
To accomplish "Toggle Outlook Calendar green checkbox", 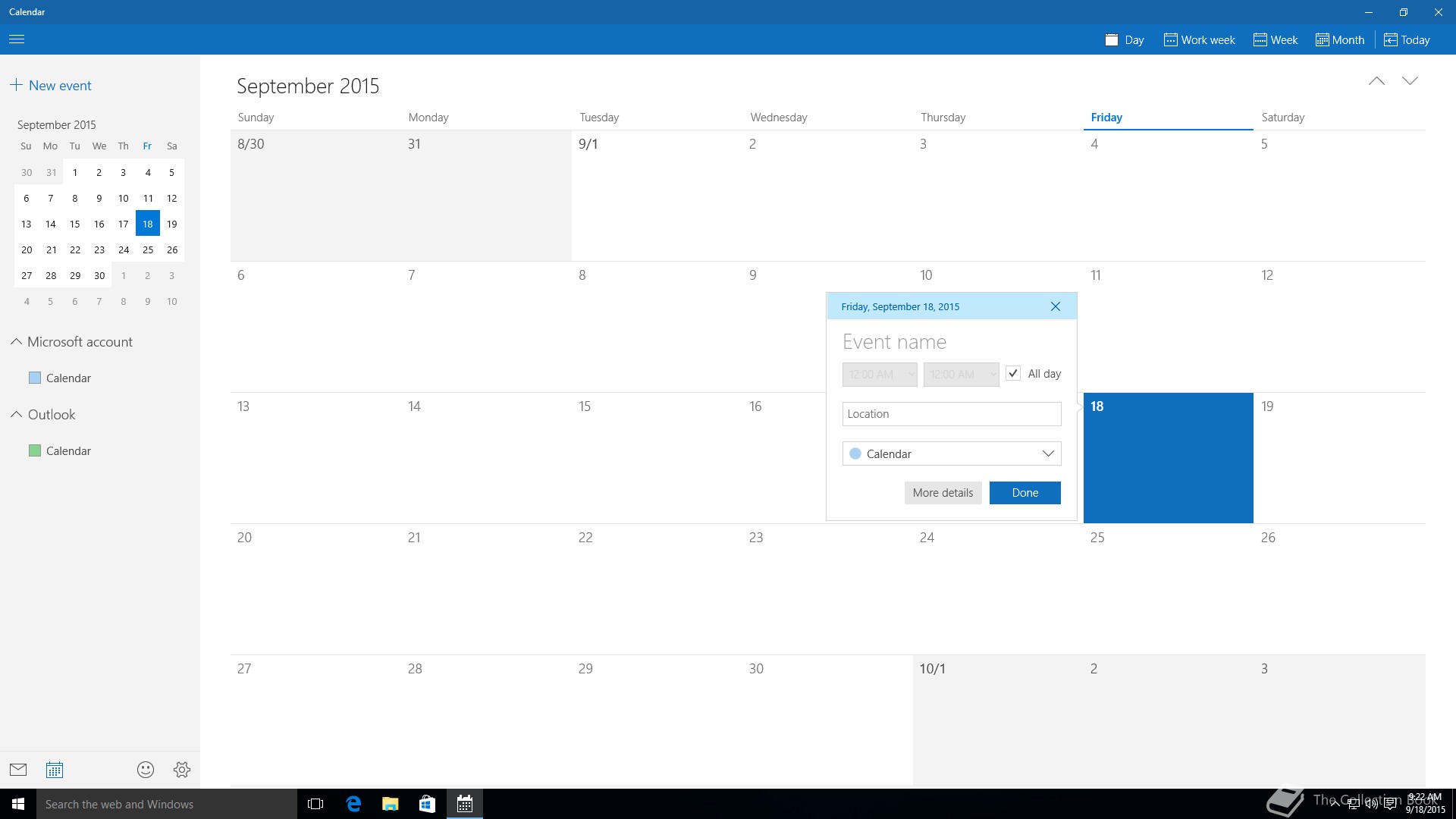I will point(34,450).
